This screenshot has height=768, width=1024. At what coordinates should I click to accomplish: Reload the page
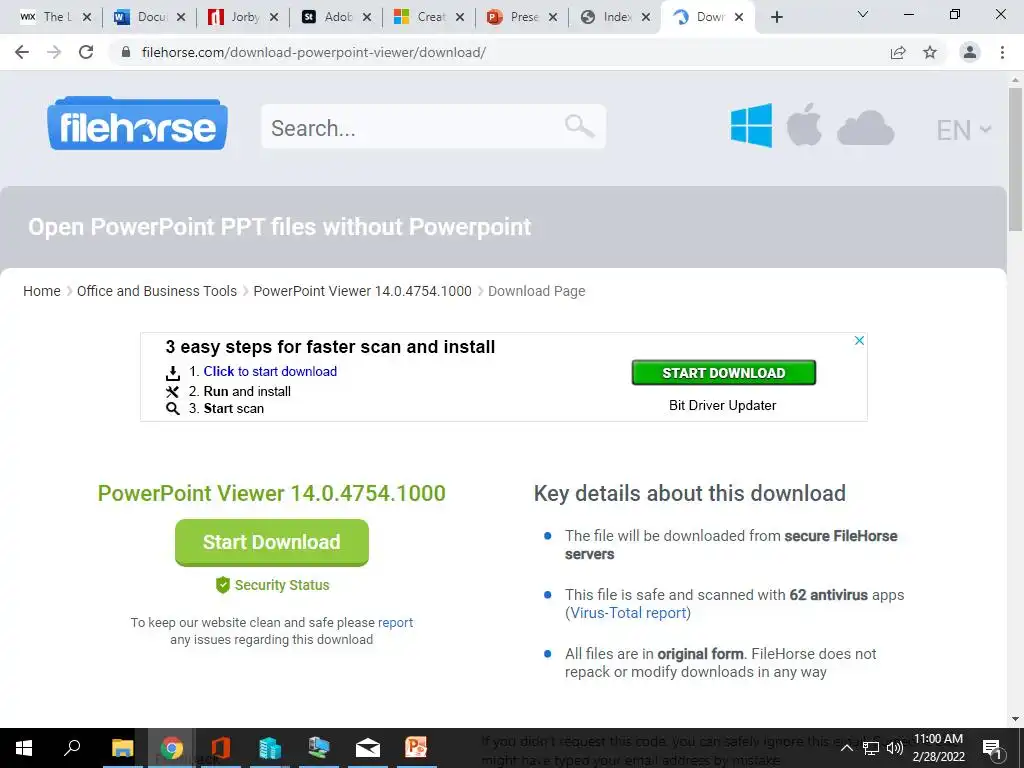(x=86, y=52)
